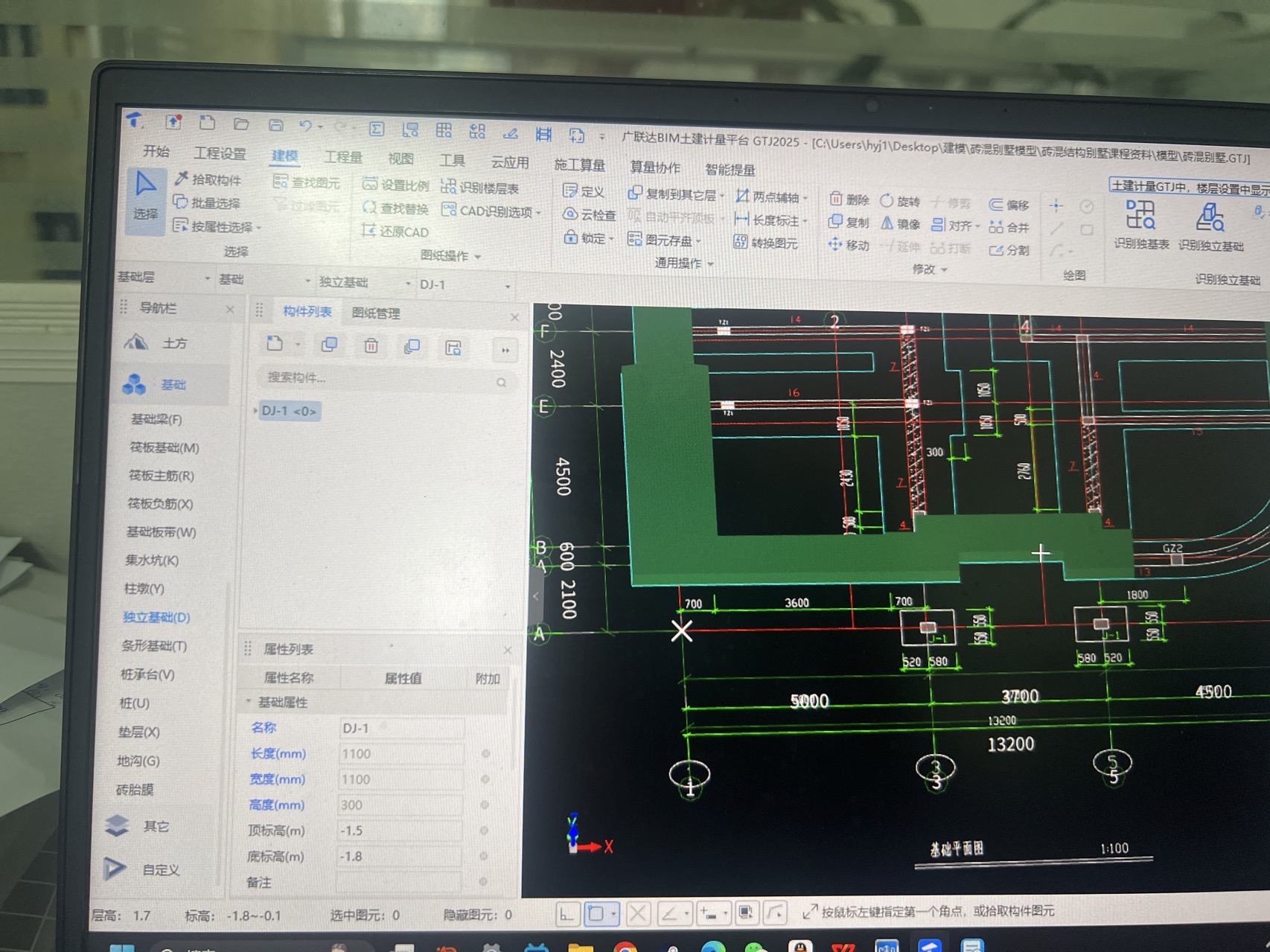Switch to the 视图 ribbon tab
Viewport: 1270px width, 952px height.
click(401, 159)
